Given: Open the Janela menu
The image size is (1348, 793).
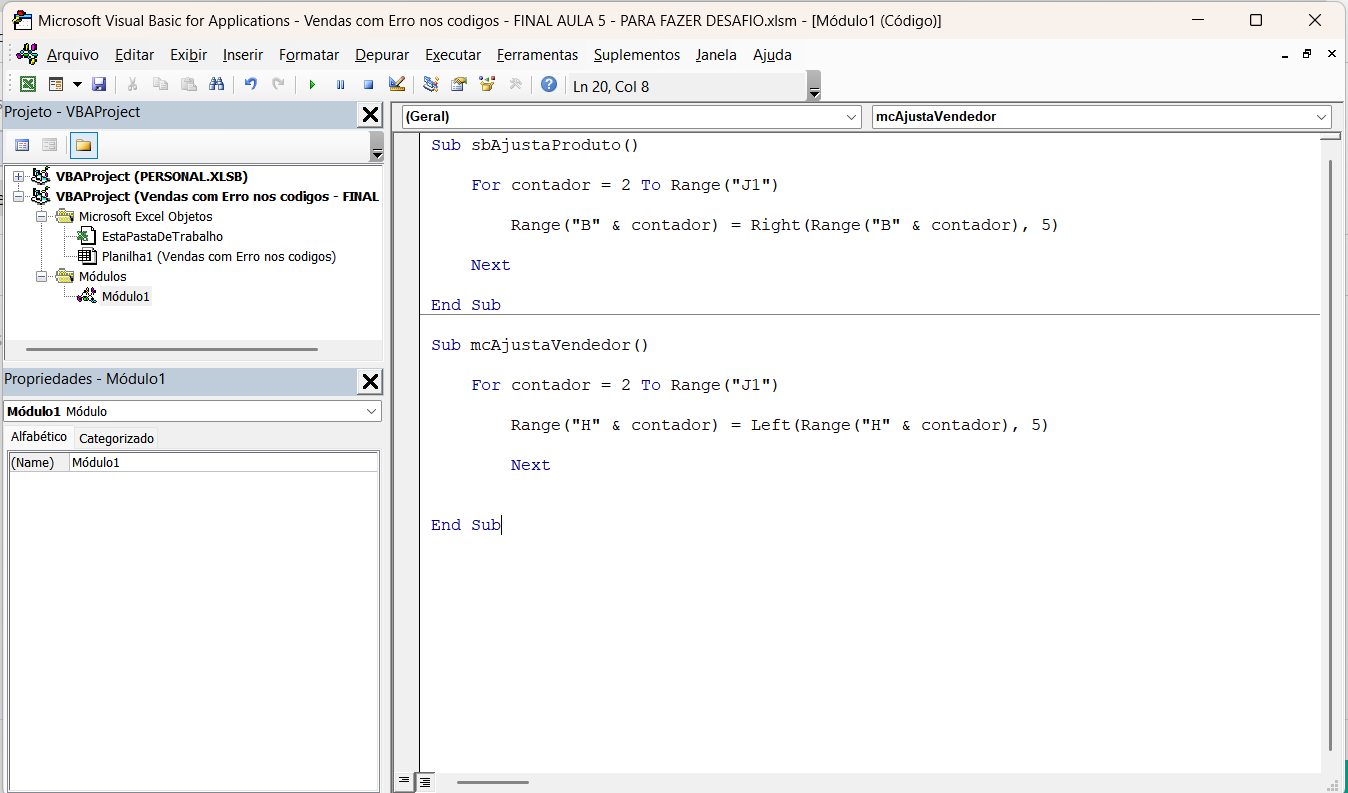Looking at the screenshot, I should (716, 55).
